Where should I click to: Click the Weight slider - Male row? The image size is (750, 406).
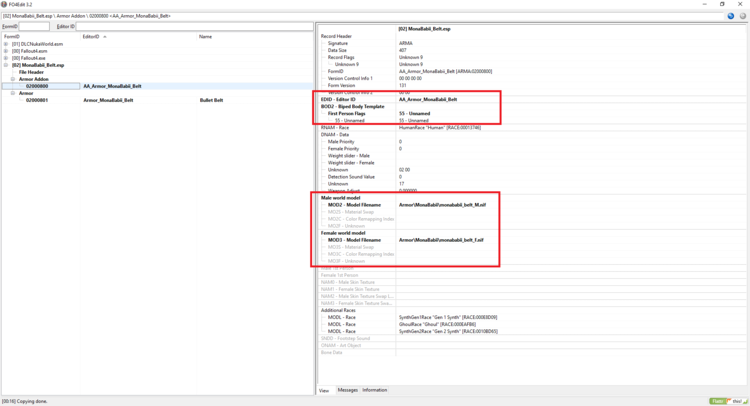tap(349, 156)
